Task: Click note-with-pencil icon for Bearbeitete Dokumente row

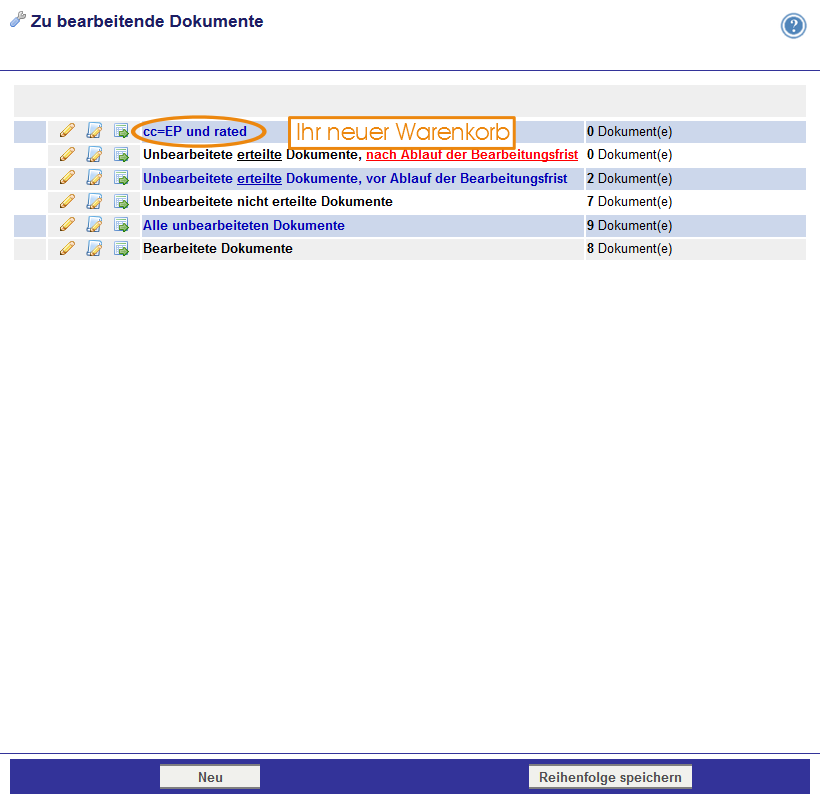Action: [x=94, y=248]
